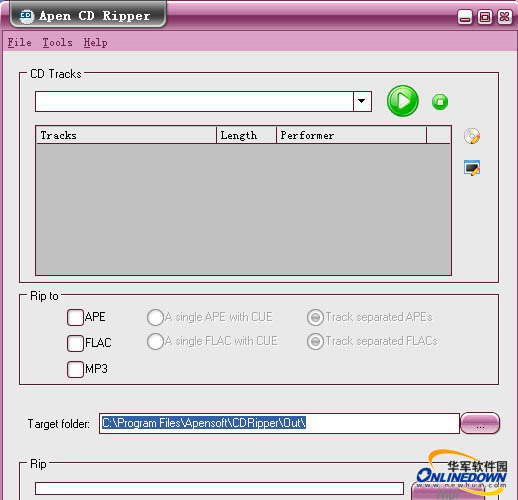Image resolution: width=518 pixels, height=500 pixels.
Task: Open the Tools menu
Action: pos(57,43)
